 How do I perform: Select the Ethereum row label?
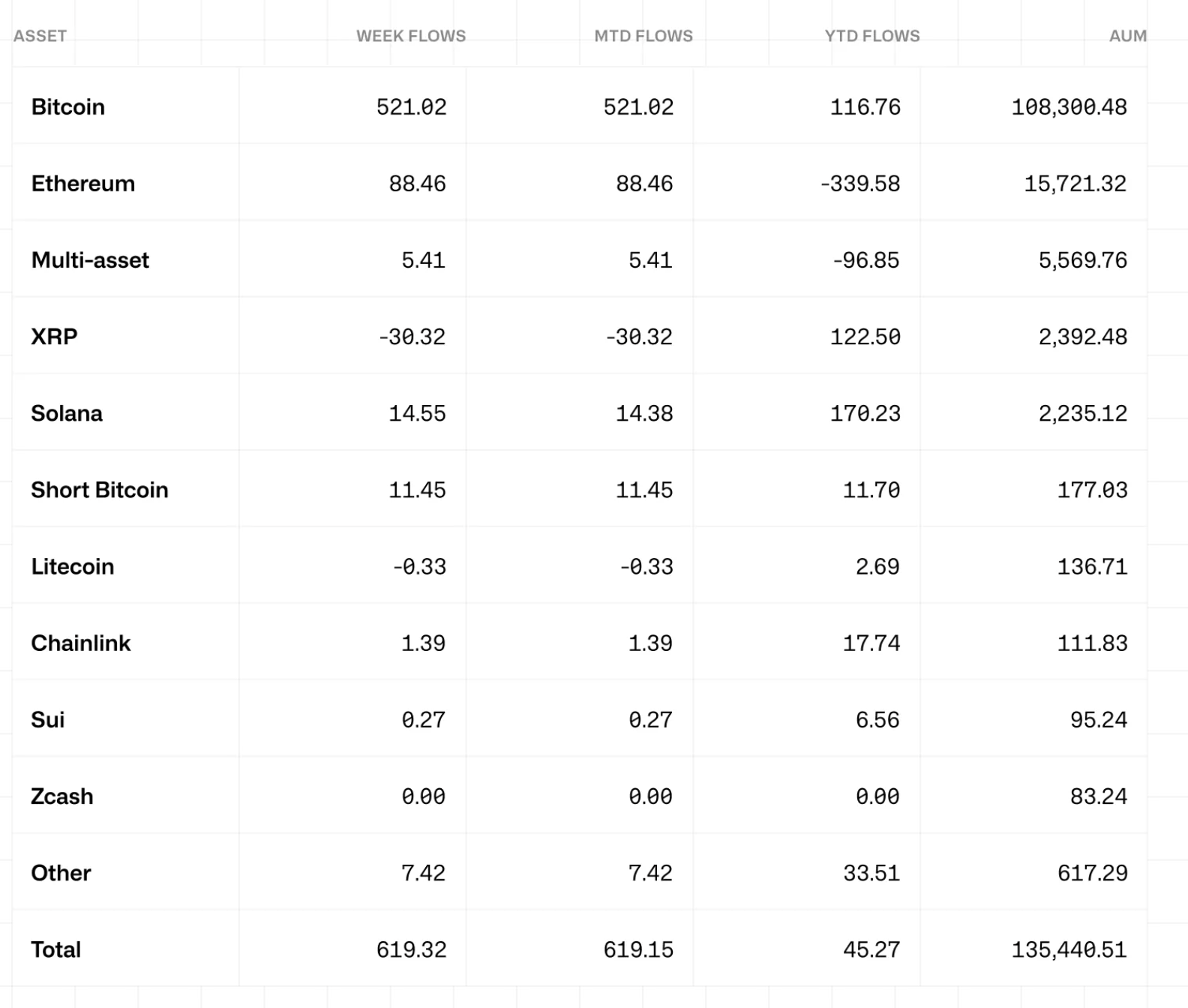click(x=83, y=184)
